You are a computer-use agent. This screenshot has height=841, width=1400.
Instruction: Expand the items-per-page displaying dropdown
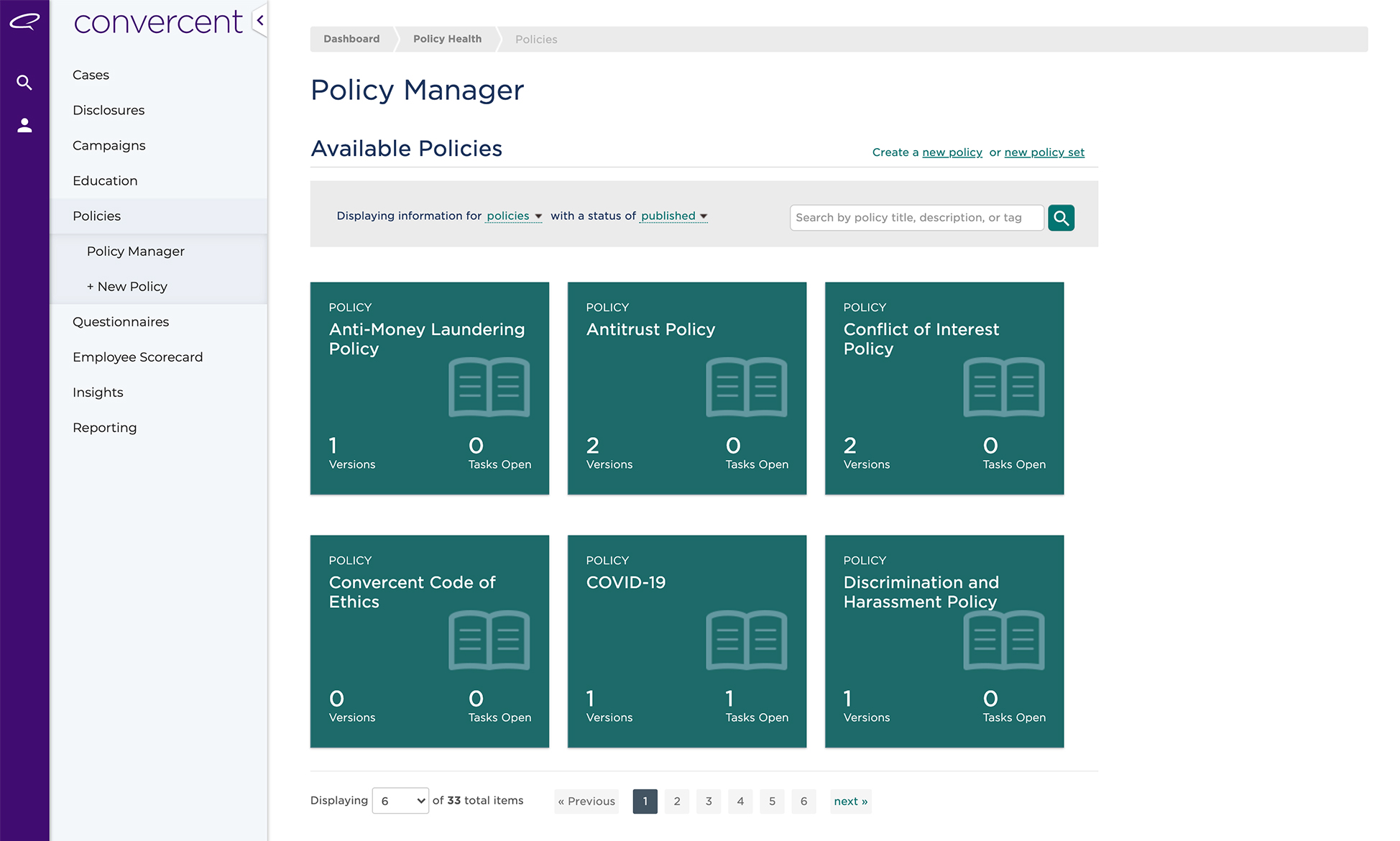point(400,801)
